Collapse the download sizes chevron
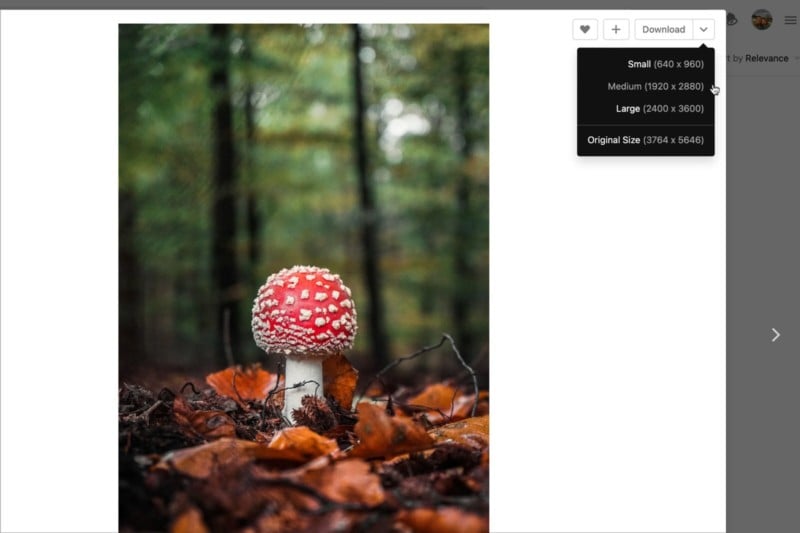 (704, 30)
